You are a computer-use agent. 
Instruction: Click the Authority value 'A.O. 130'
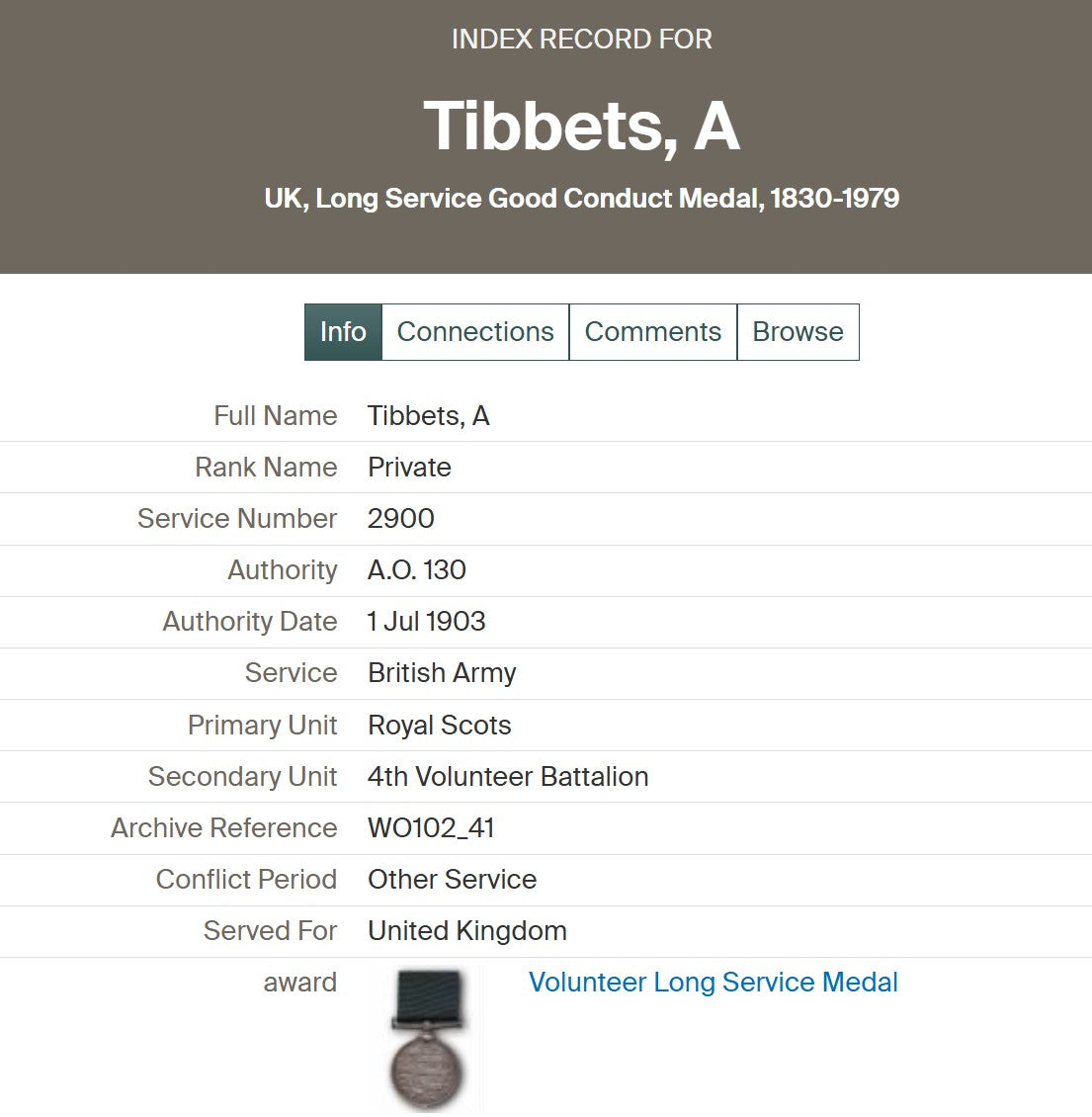pyautogui.click(x=417, y=570)
